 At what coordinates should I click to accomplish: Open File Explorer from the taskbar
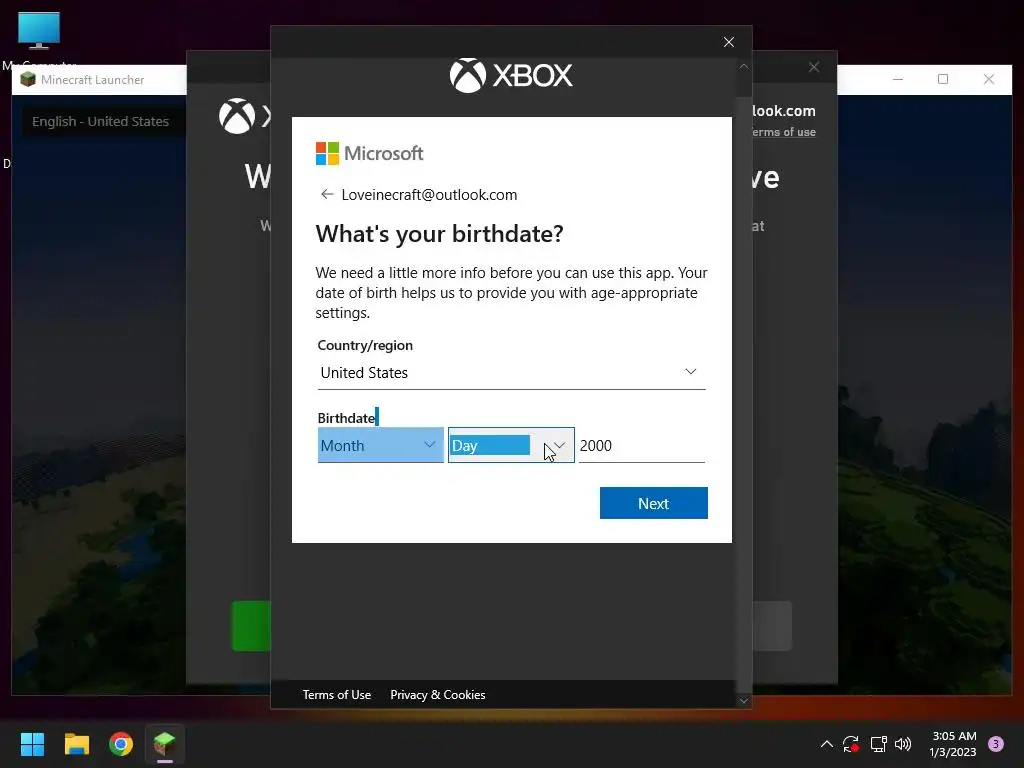click(x=76, y=744)
